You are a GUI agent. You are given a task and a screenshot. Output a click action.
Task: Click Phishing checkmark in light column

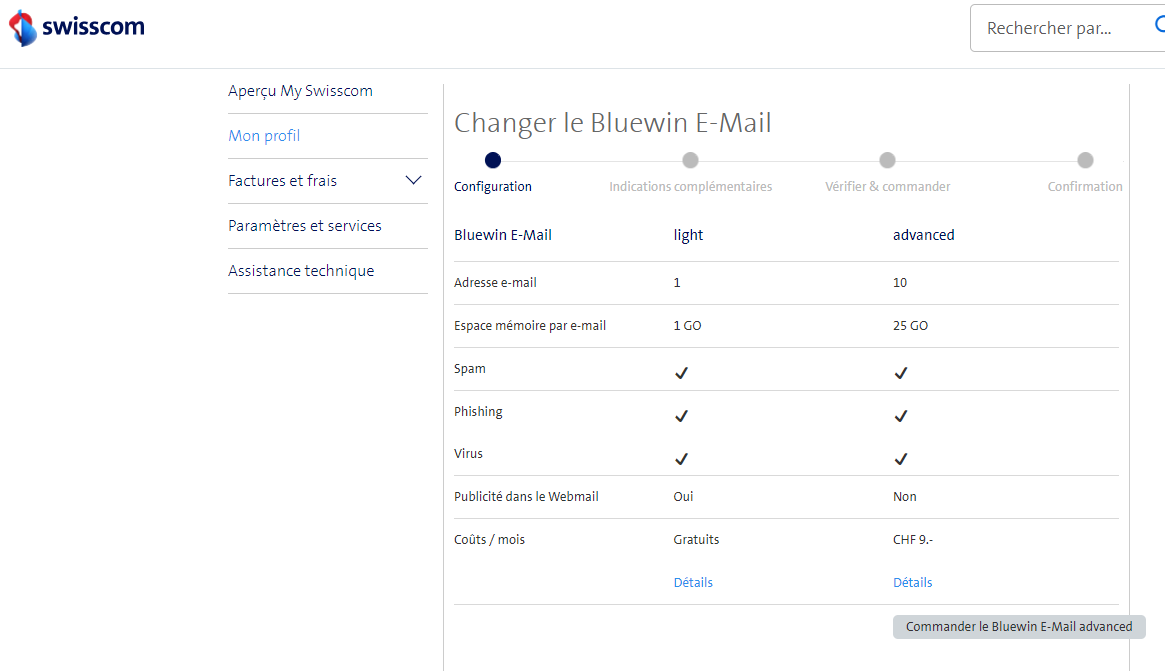coord(681,416)
